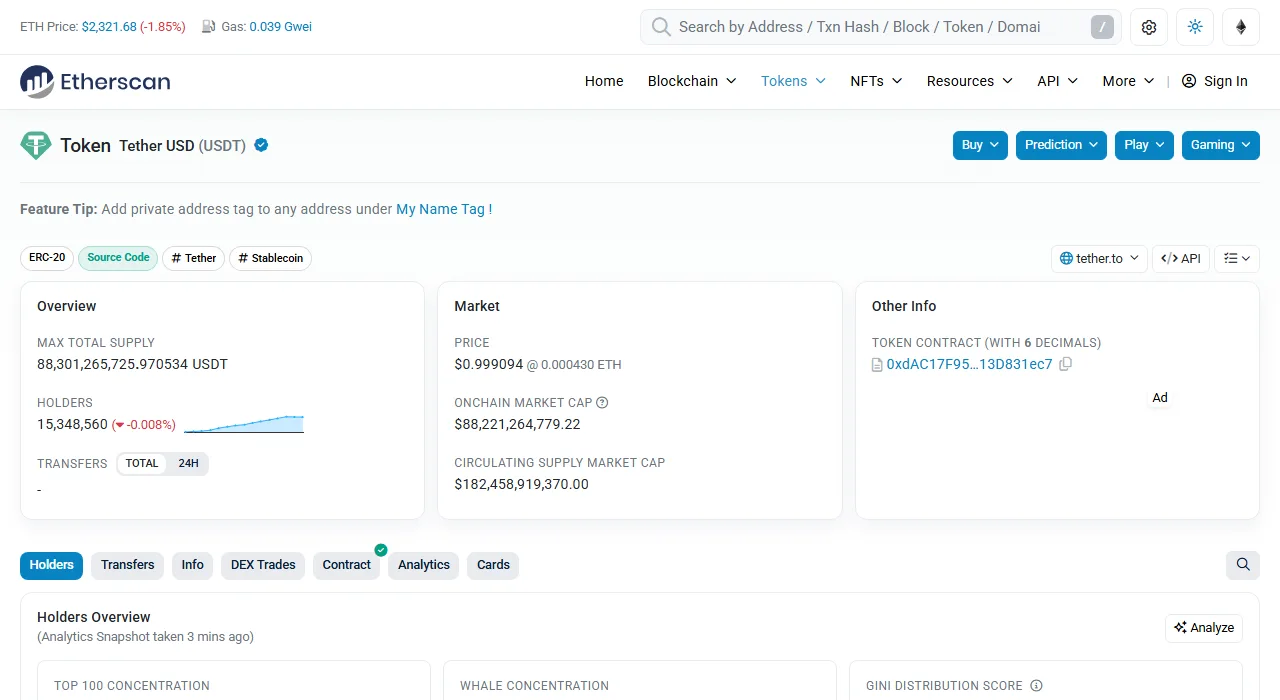Click the Tether token logo
The image size is (1280, 700).
coord(36,145)
